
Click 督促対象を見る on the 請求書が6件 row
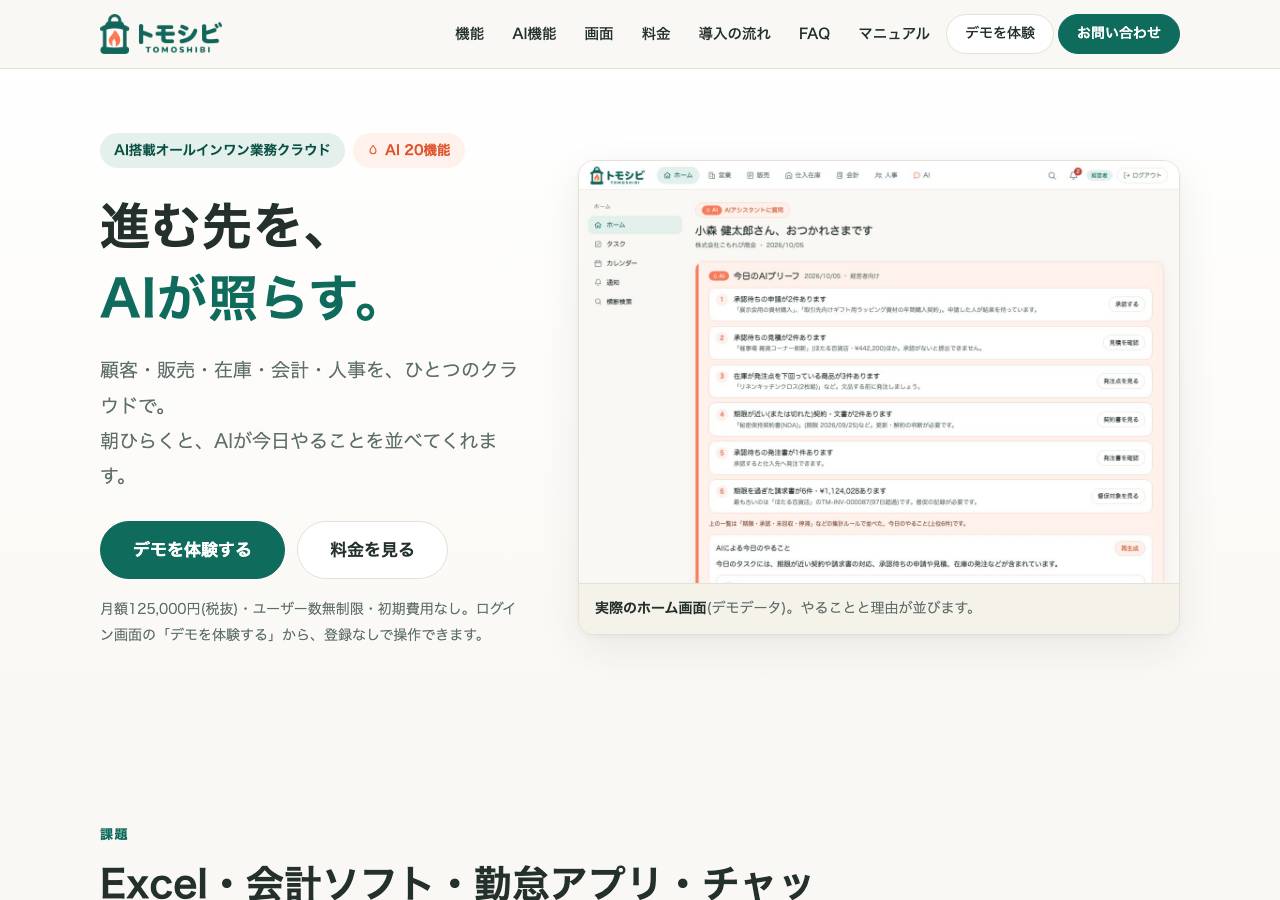pos(1118,496)
